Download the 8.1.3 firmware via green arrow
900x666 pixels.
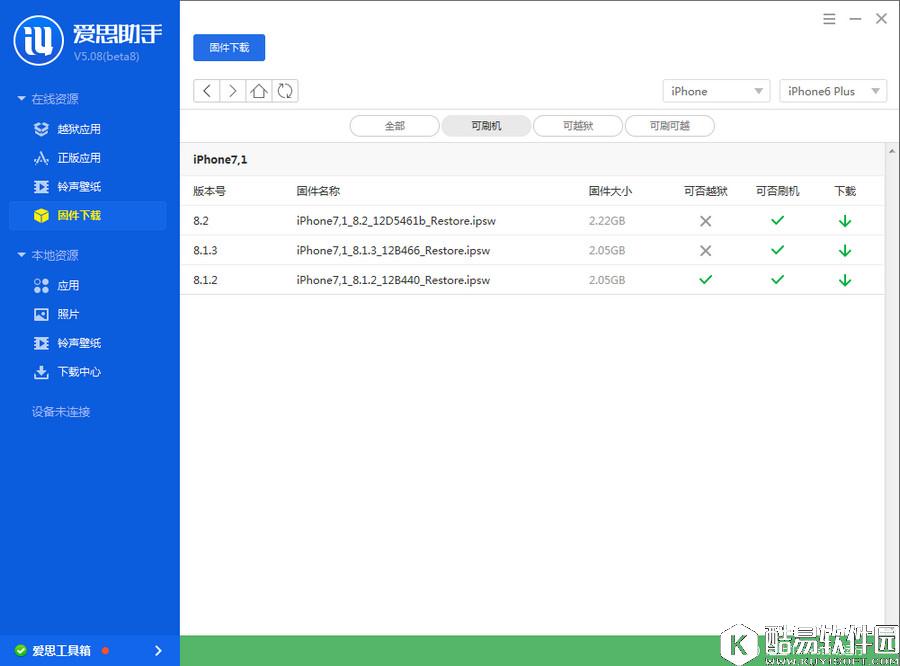(x=845, y=251)
